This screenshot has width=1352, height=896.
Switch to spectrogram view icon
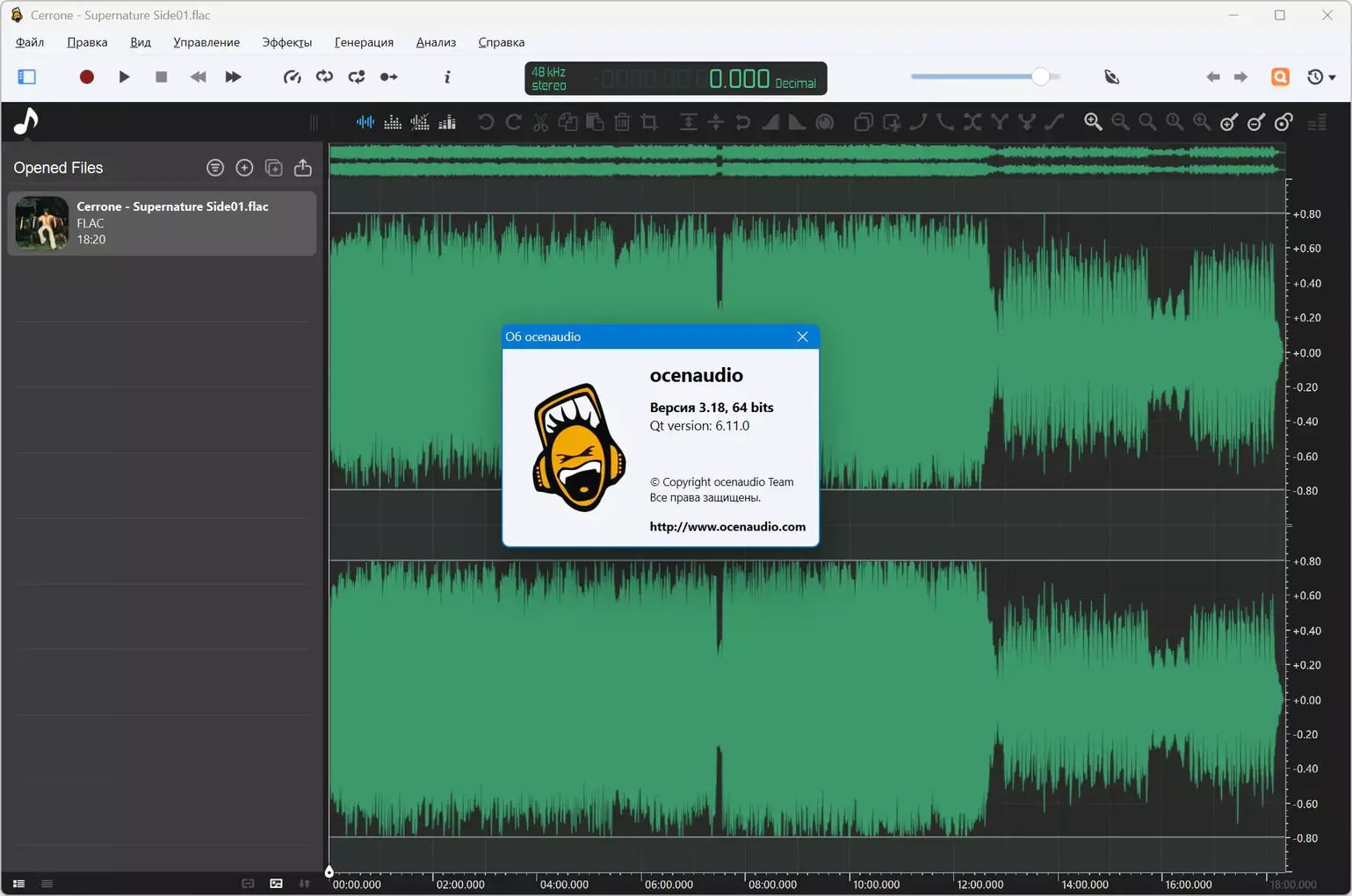click(x=393, y=122)
